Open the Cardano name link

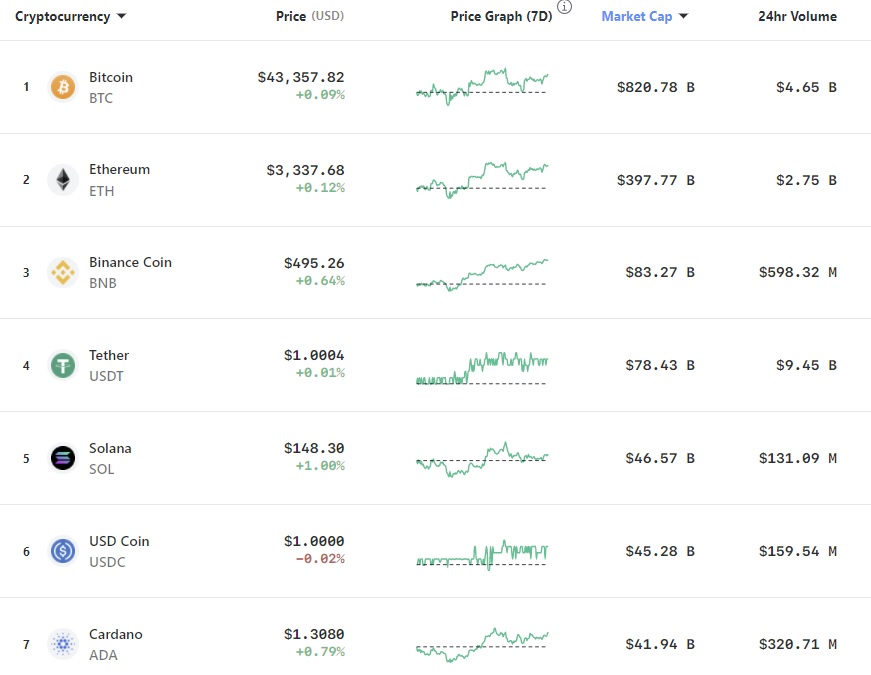(116, 634)
